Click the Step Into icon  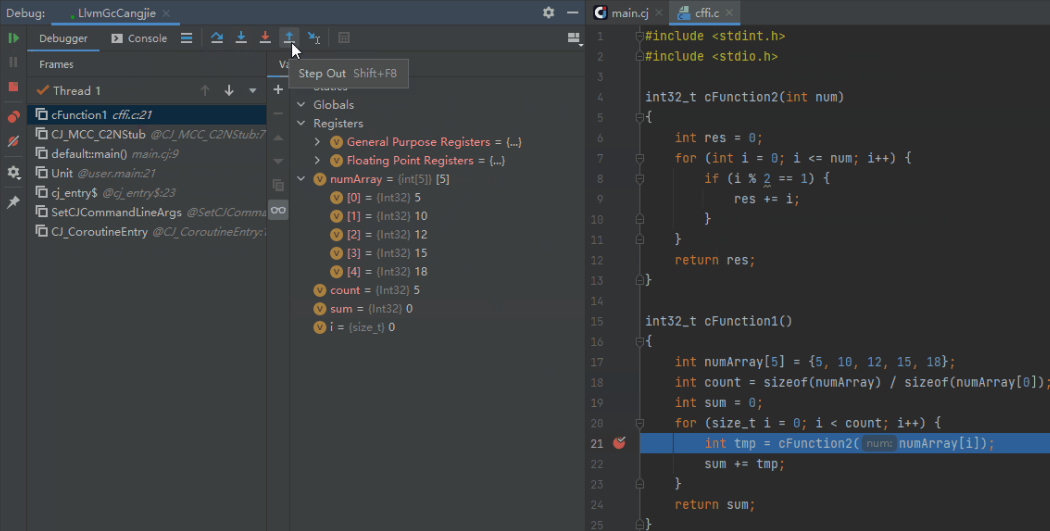pyautogui.click(x=241, y=38)
